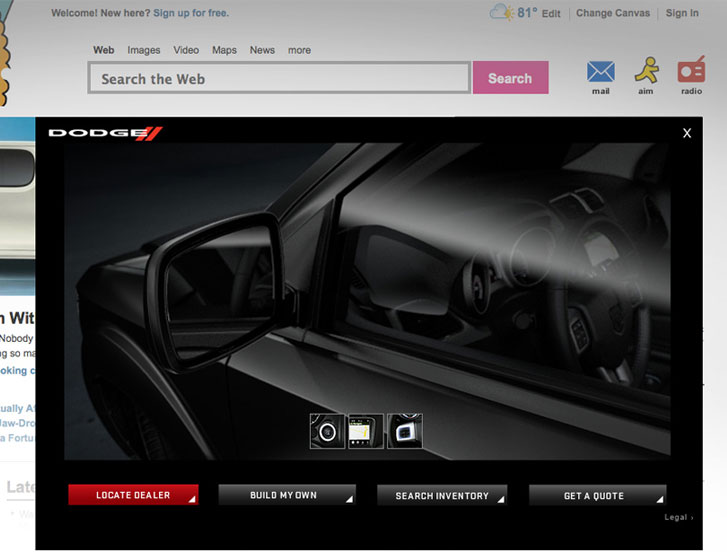
Task: Select the third interior feature thumbnail
Action: click(405, 431)
